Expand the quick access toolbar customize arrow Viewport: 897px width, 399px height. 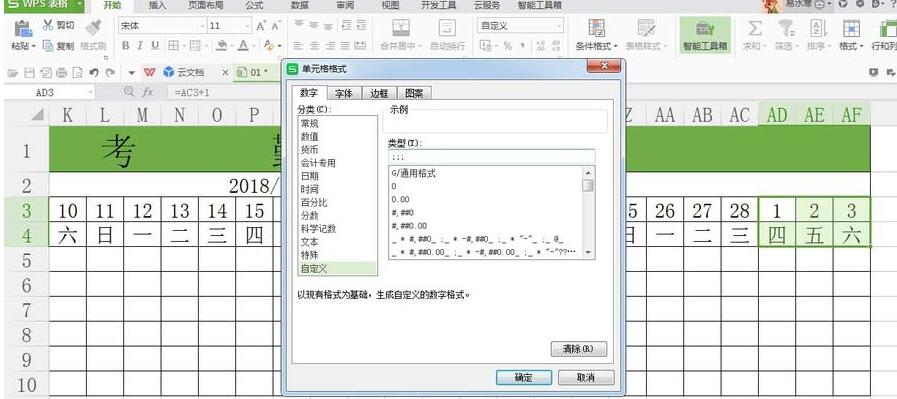point(132,73)
